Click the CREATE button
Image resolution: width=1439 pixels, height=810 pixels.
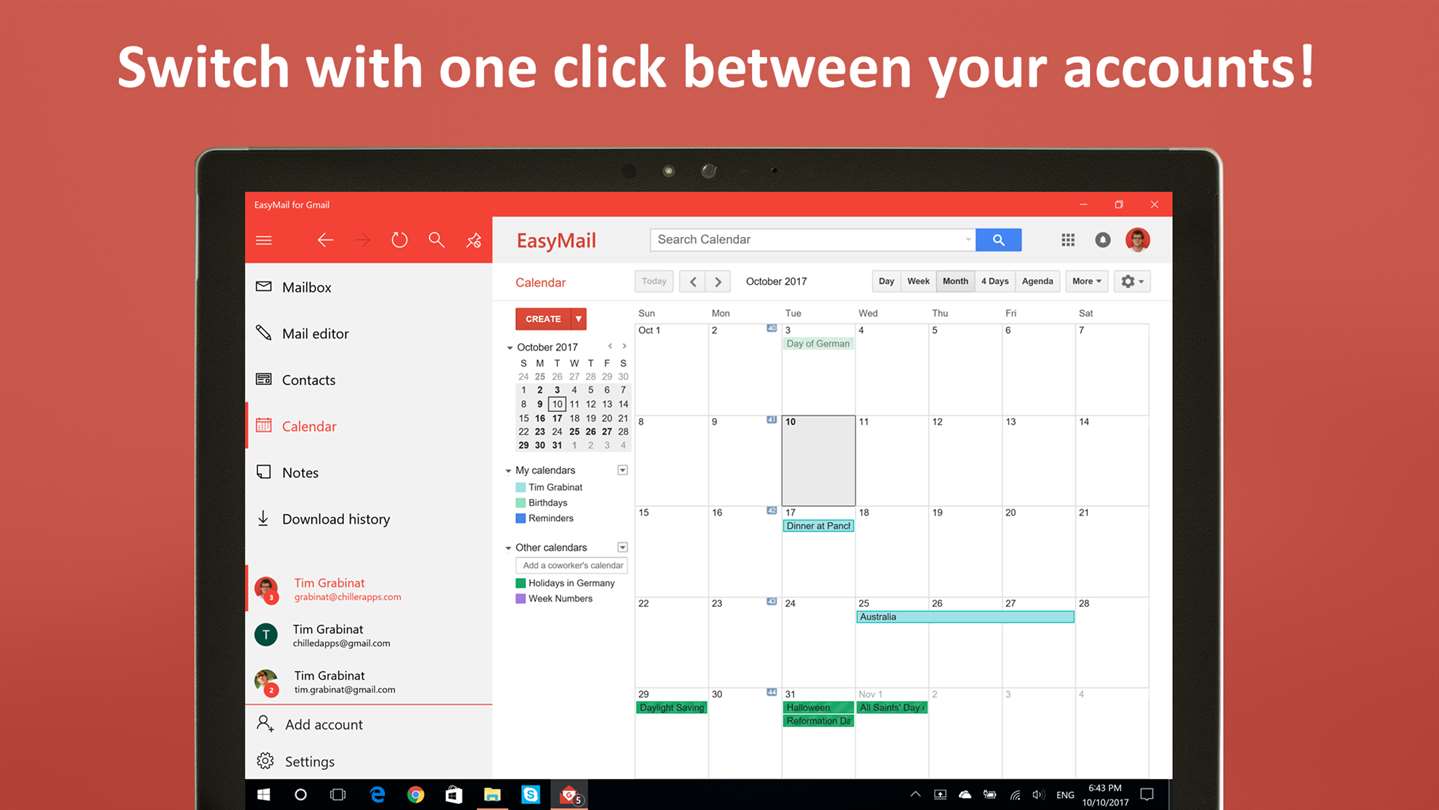click(x=543, y=319)
